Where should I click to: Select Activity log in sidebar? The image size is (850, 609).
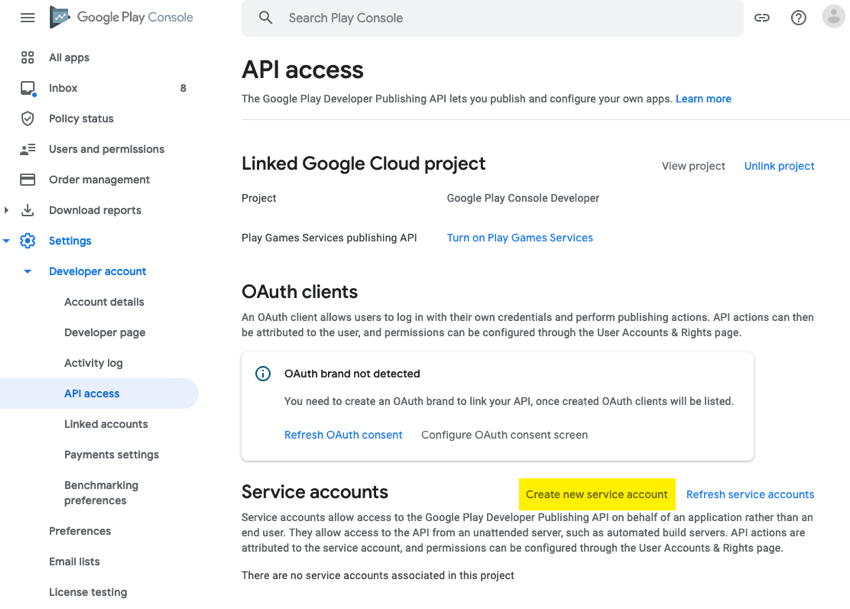click(93, 363)
